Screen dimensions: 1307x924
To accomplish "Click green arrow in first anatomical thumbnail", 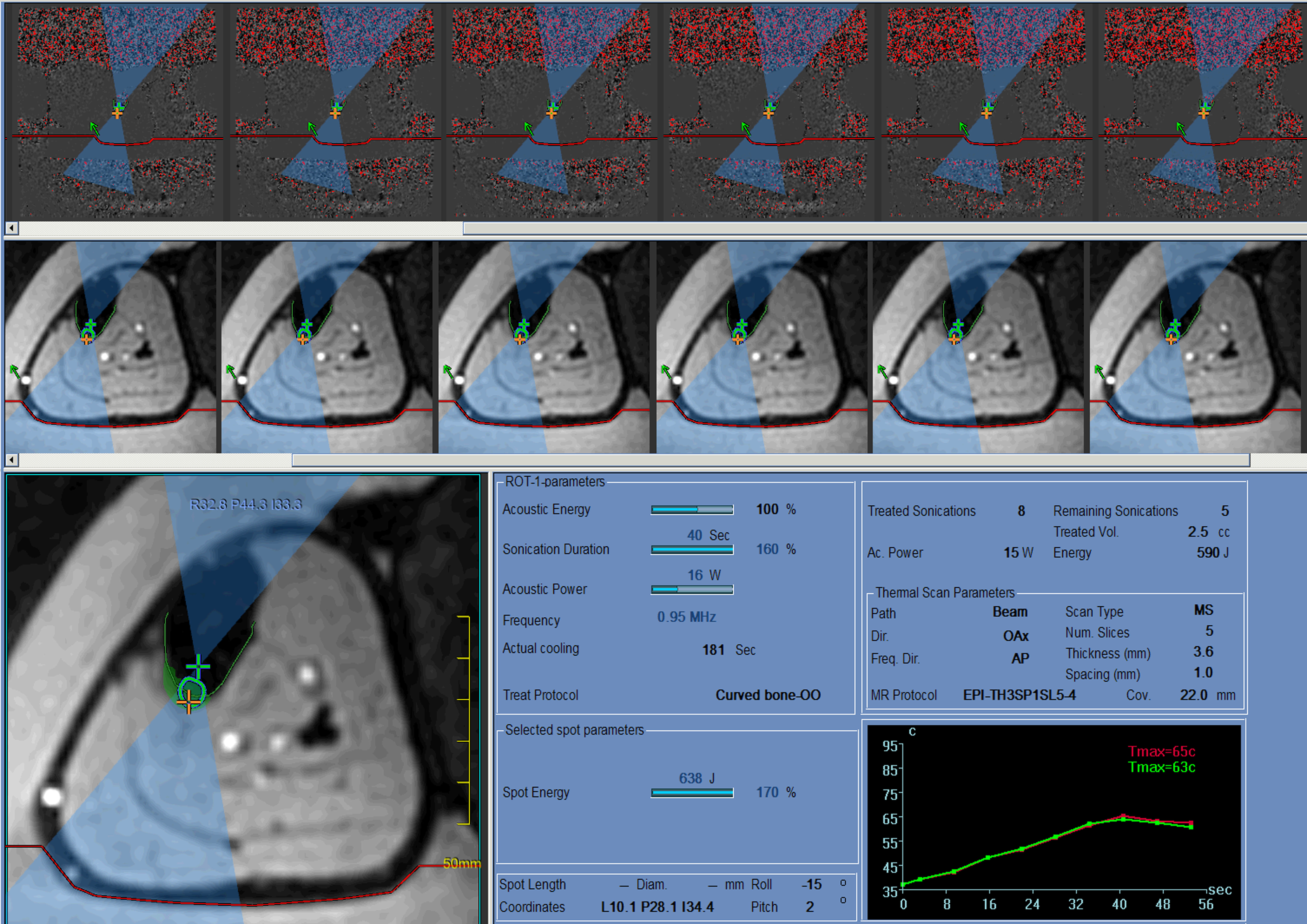I will click(x=15, y=372).
